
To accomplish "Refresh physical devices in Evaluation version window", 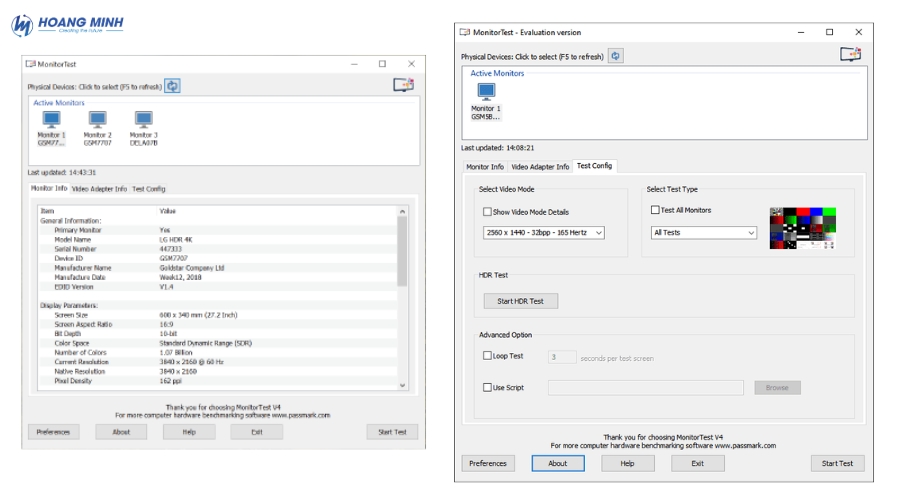I will (x=615, y=56).
